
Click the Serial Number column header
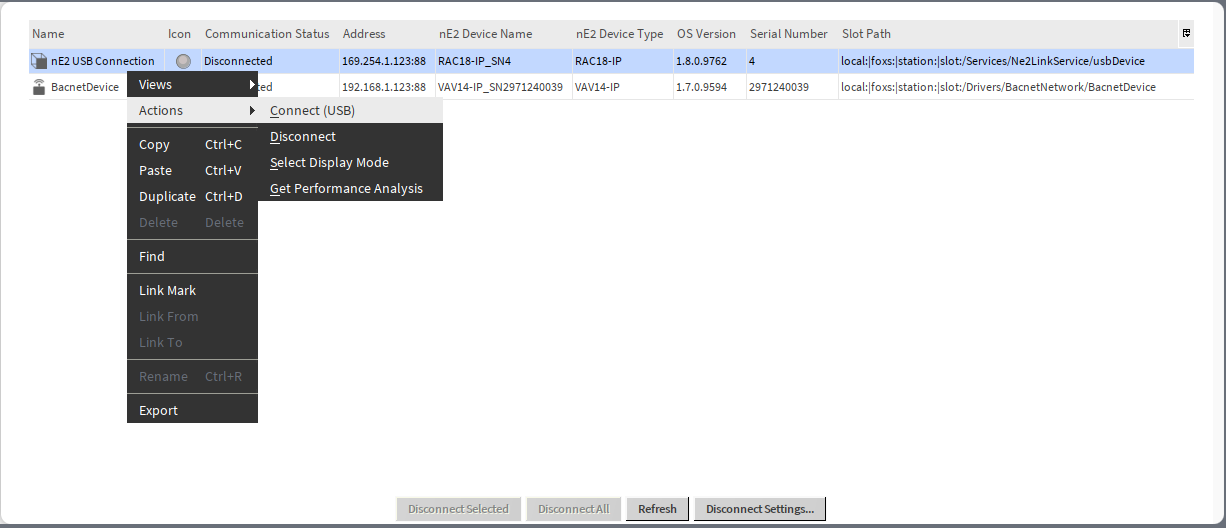(x=789, y=34)
